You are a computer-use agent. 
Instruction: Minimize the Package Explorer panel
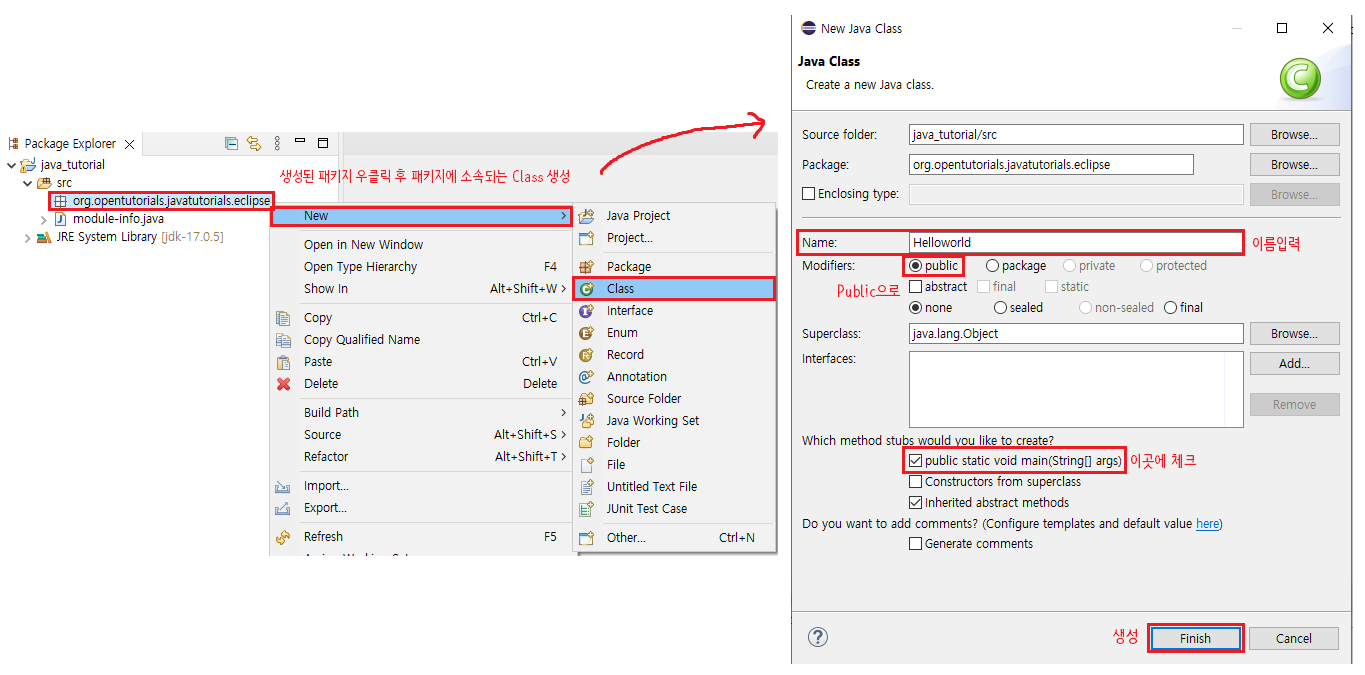coord(300,142)
